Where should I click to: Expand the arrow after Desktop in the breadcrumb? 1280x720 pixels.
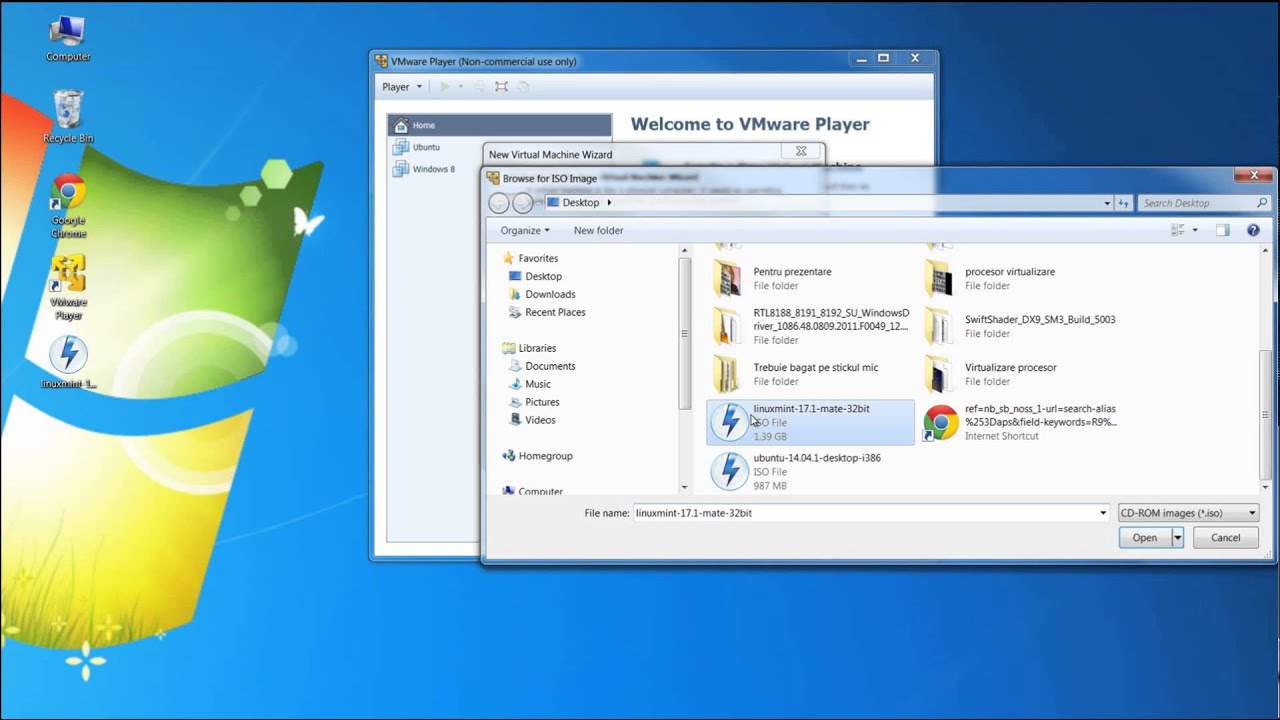click(609, 203)
